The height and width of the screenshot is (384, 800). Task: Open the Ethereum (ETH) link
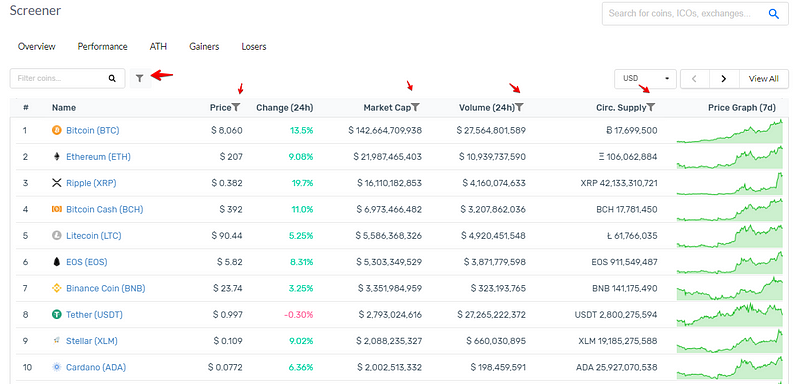(x=98, y=157)
